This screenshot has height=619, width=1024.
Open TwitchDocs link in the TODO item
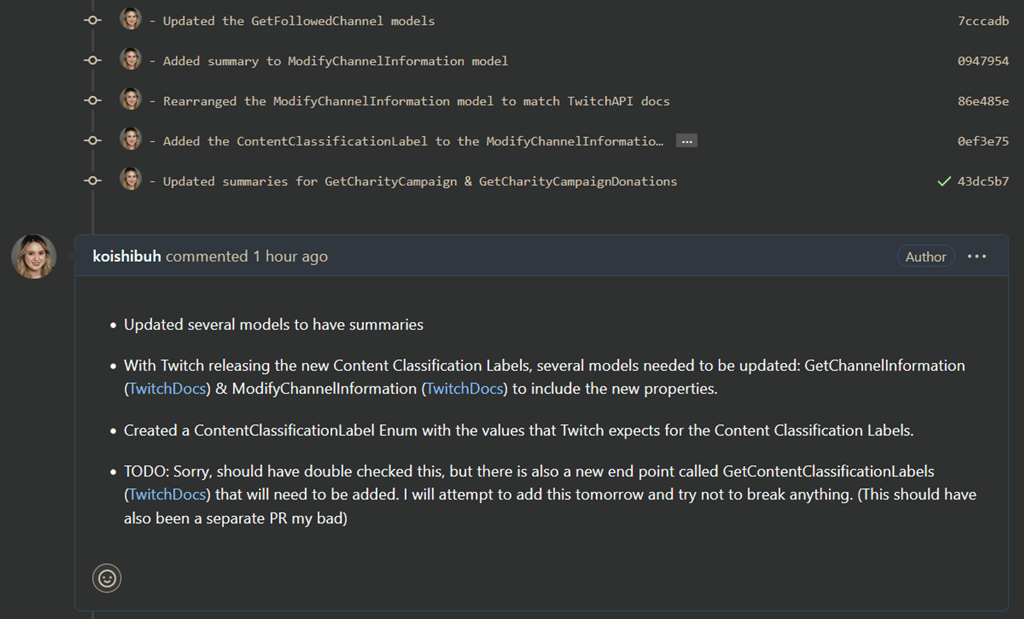[167, 495]
